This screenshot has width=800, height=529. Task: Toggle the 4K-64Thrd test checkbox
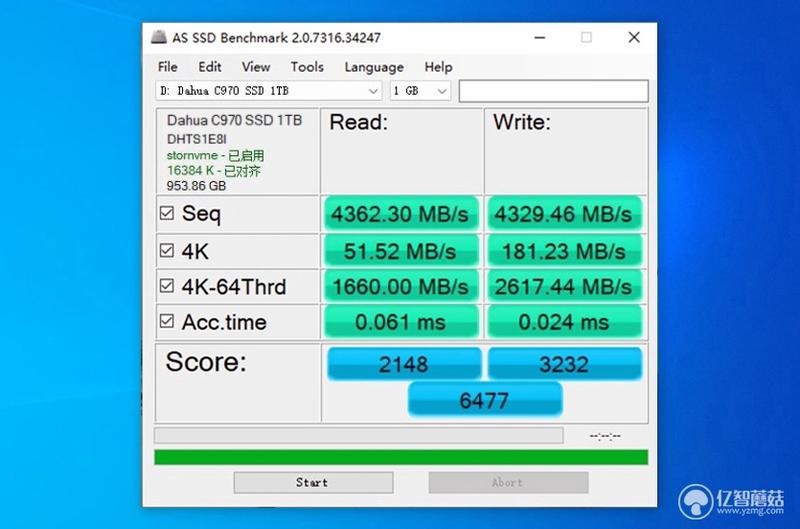[167, 285]
